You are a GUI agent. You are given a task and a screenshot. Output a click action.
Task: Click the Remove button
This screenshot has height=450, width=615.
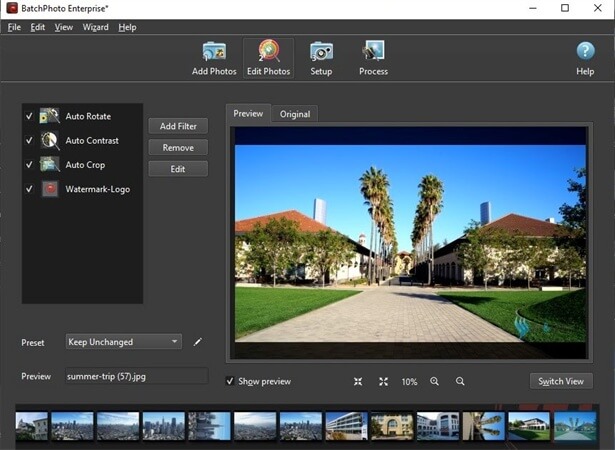click(178, 148)
